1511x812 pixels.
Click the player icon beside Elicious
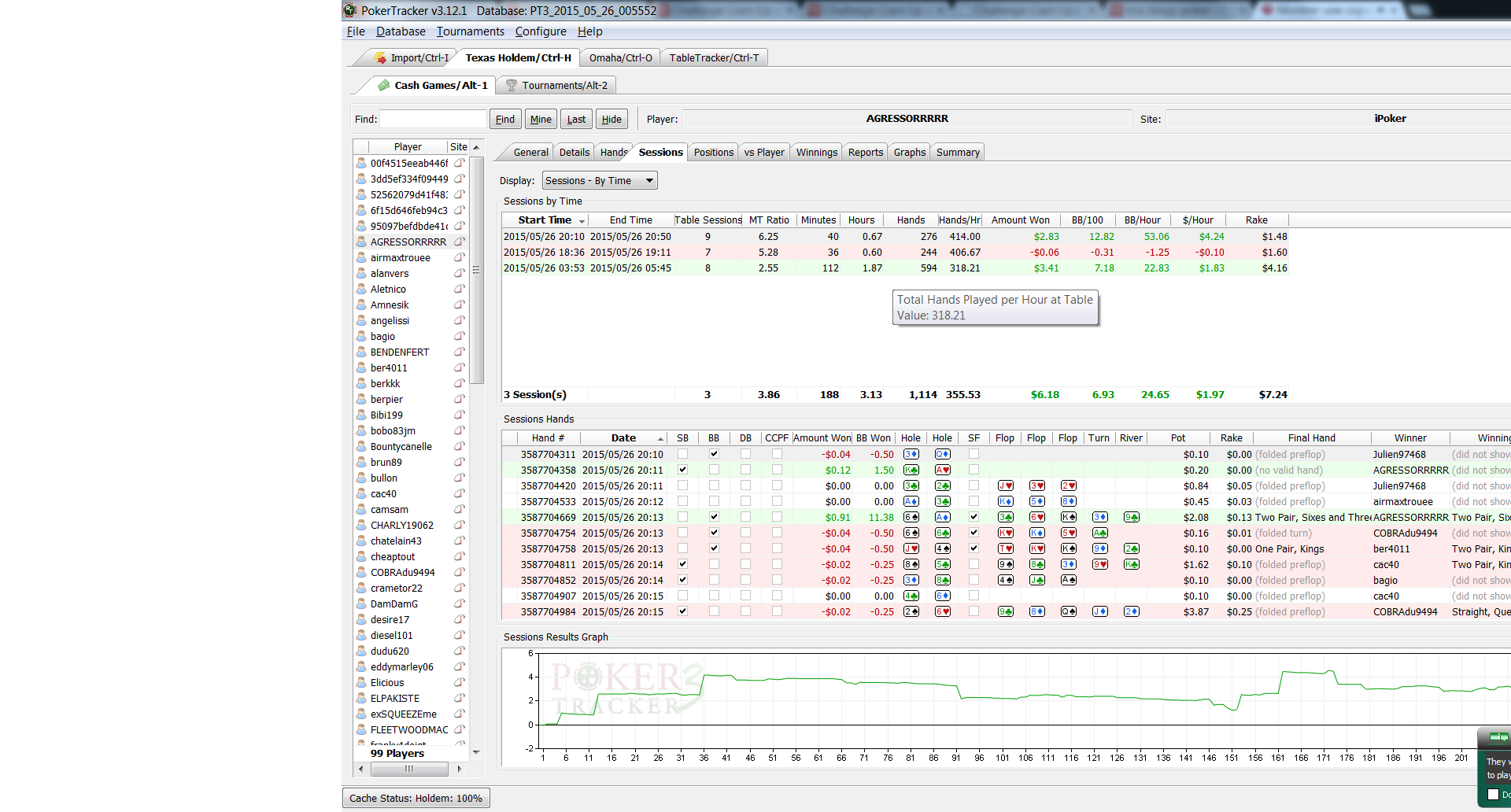[x=361, y=682]
